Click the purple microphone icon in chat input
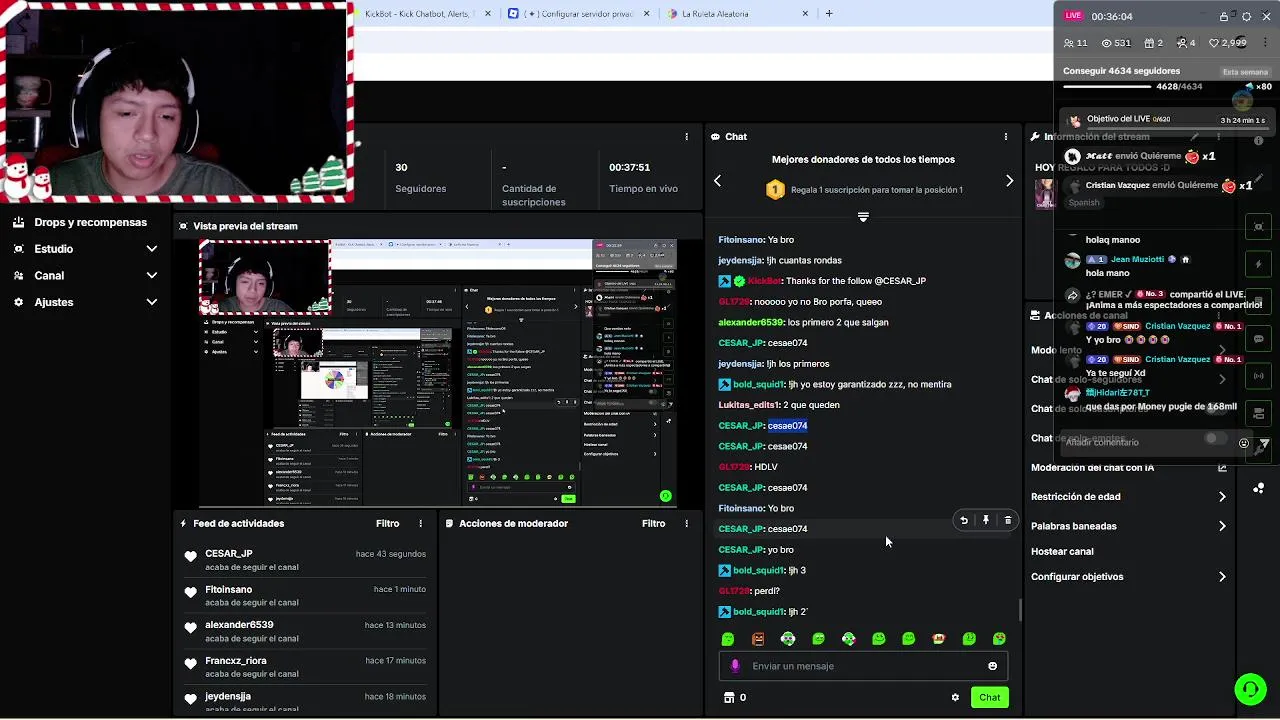The image size is (1280, 720). [735, 666]
